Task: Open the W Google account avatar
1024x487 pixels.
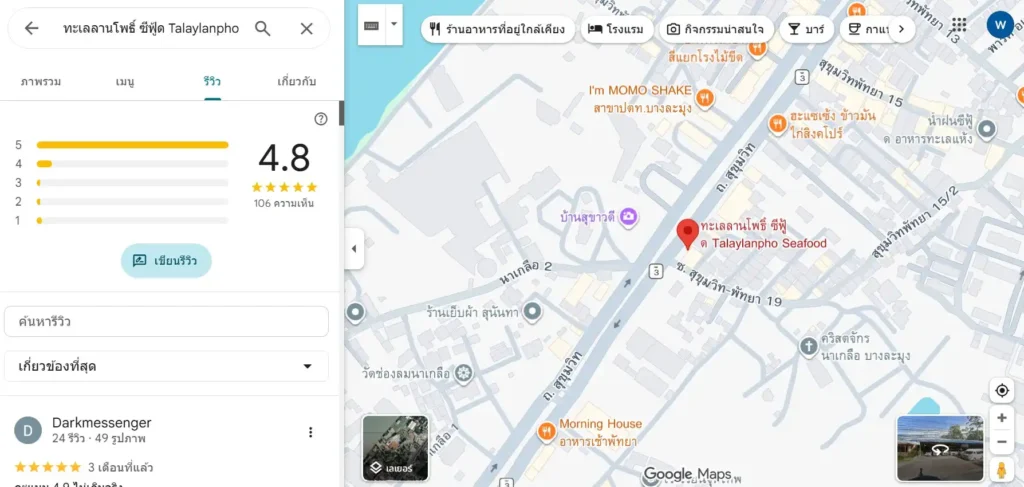Action: (1000, 25)
